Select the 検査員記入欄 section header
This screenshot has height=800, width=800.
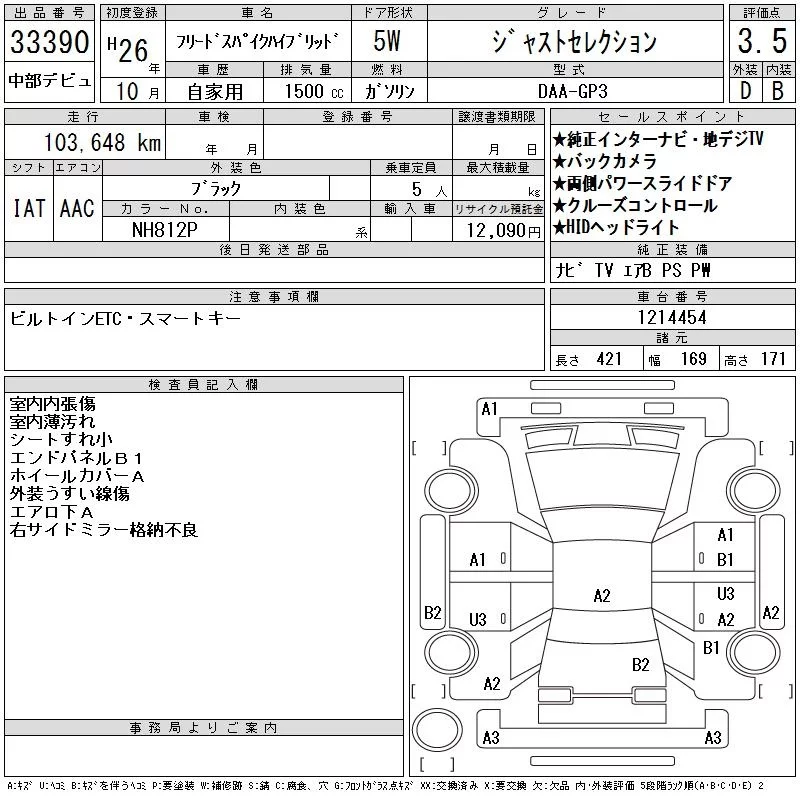(204, 384)
